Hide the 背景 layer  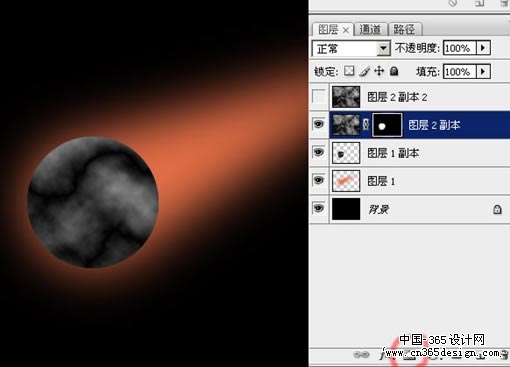click(x=319, y=208)
